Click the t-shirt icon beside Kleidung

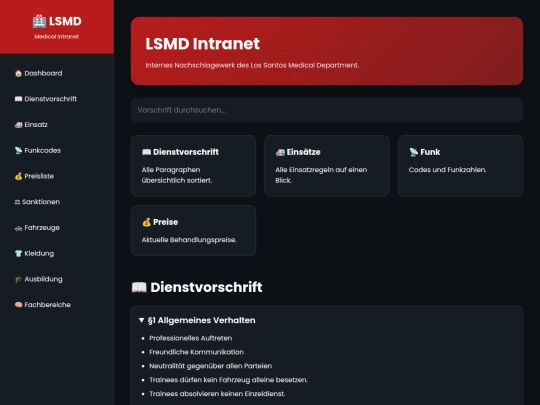[18, 253]
